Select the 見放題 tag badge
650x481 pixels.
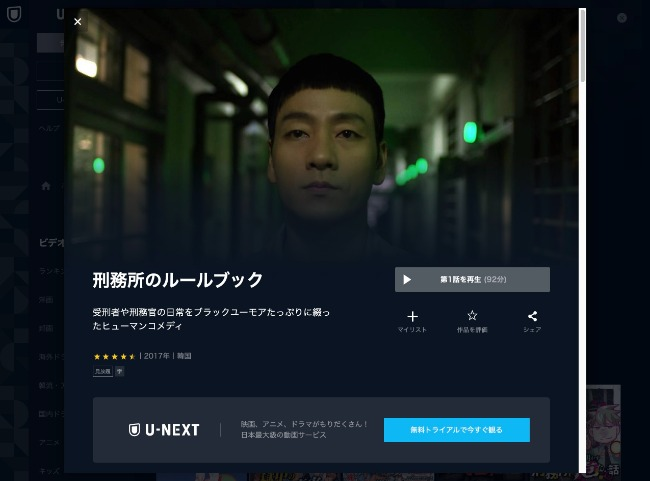click(x=102, y=371)
